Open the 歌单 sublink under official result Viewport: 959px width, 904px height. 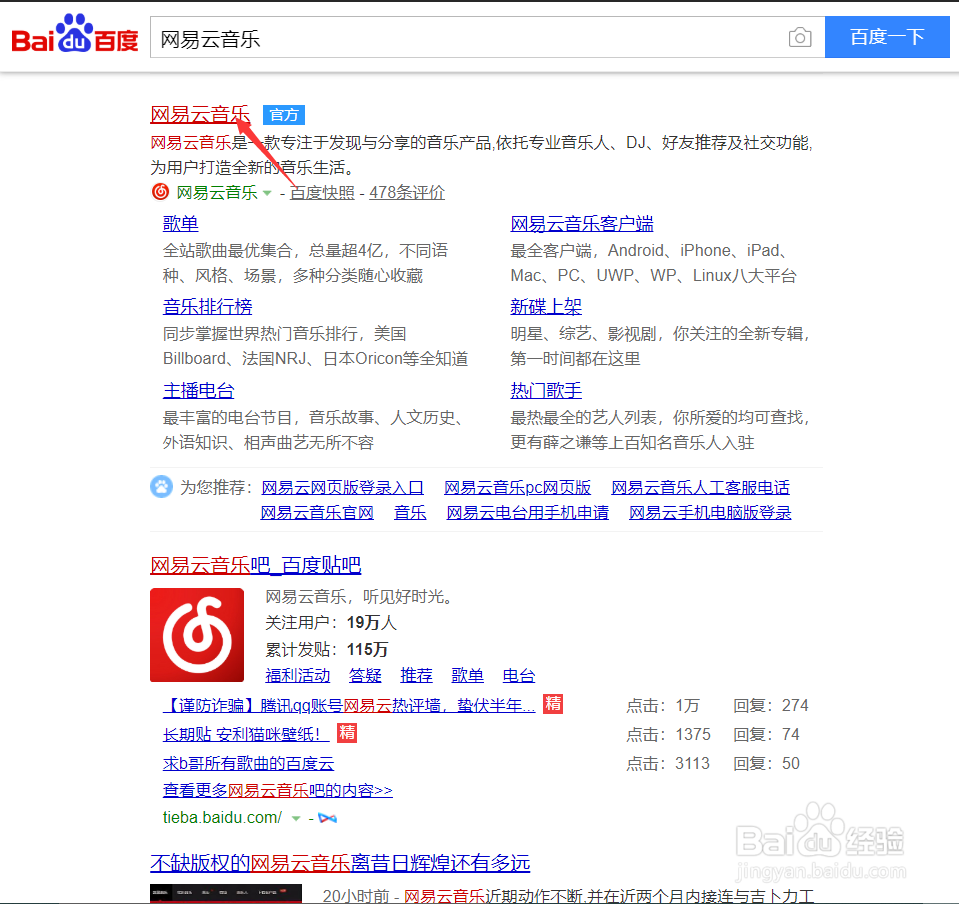[180, 224]
